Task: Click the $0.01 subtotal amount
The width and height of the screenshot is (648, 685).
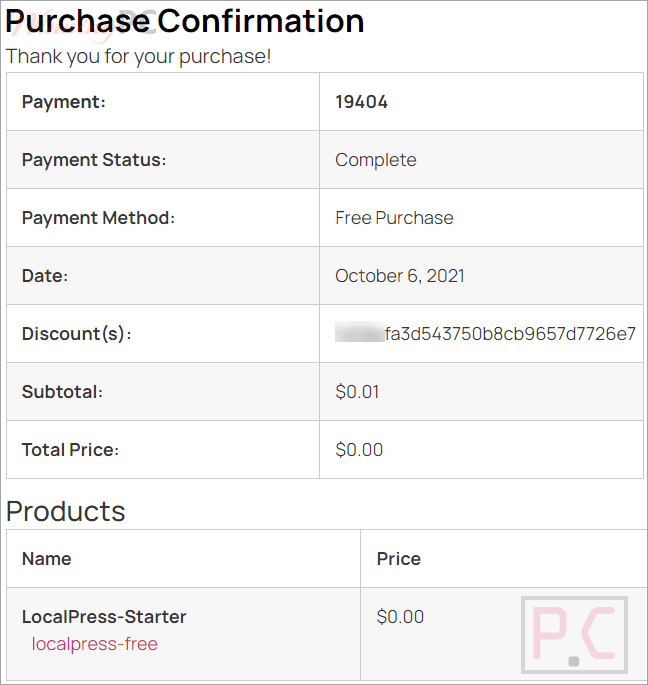Action: coord(357,392)
